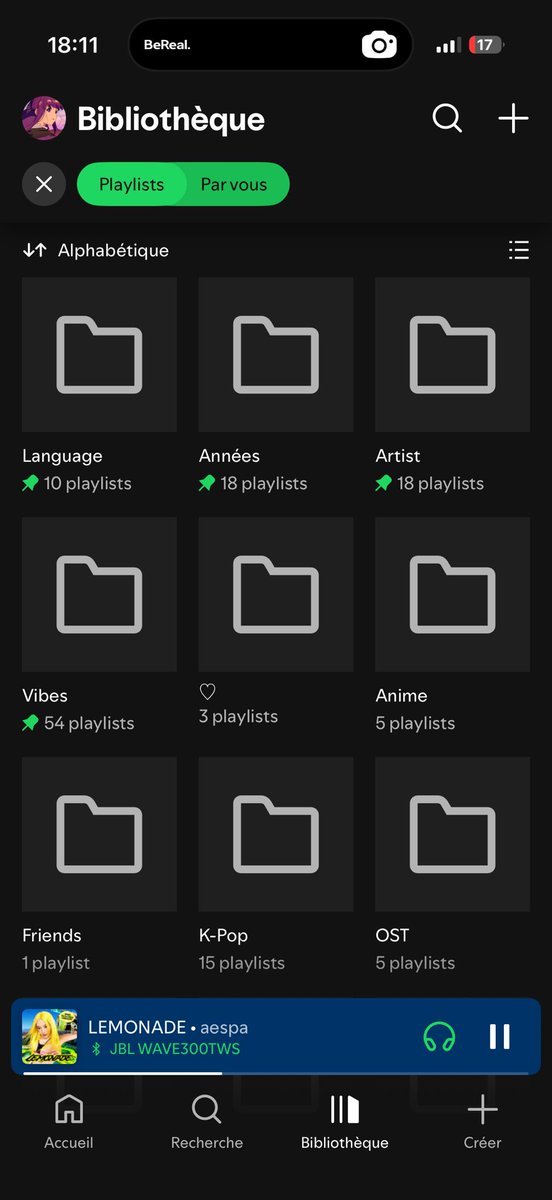552x1200 pixels.
Task: Tap the K-Pop folder name
Action: tap(223, 936)
